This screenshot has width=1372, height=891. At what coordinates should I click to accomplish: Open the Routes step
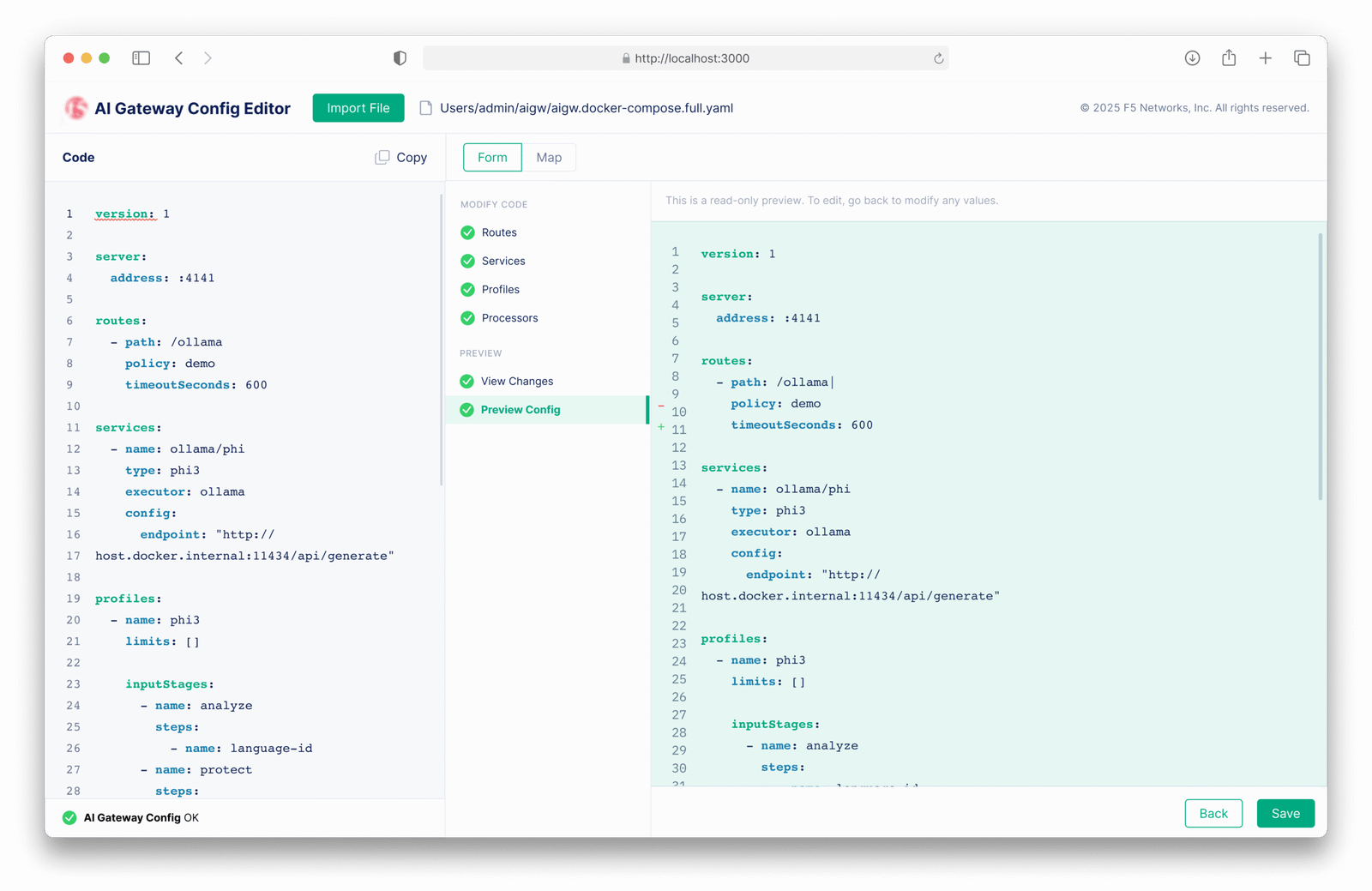click(499, 232)
